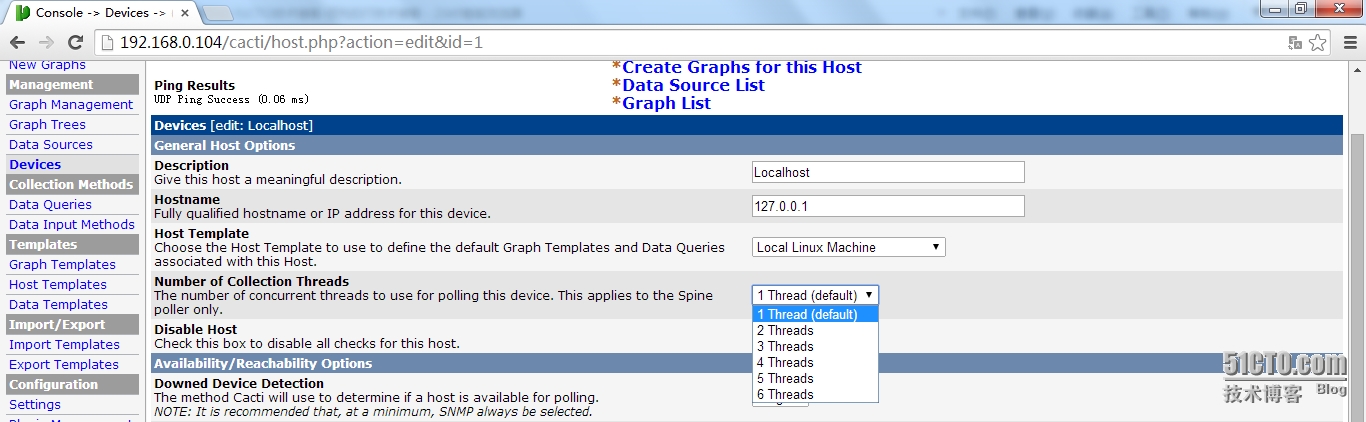Go forward with the browser forward arrow
Screen dimensions: 1366x422
click(x=46, y=42)
